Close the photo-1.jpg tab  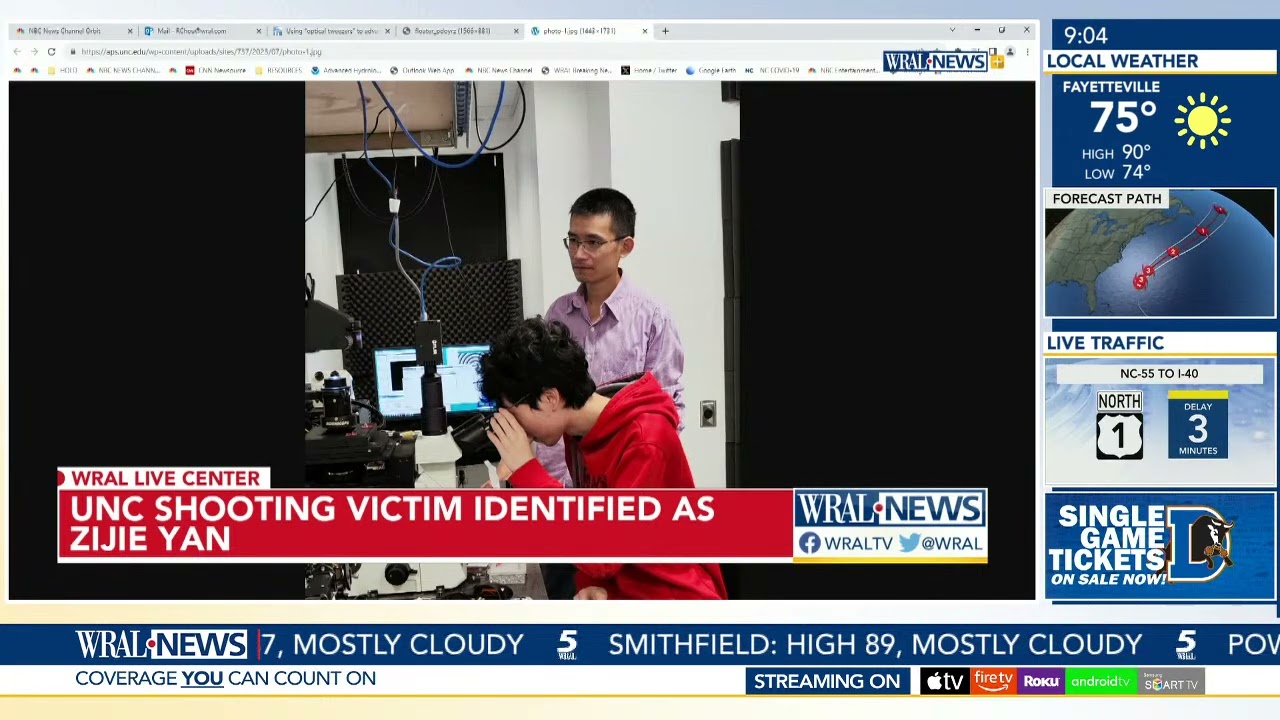645,31
